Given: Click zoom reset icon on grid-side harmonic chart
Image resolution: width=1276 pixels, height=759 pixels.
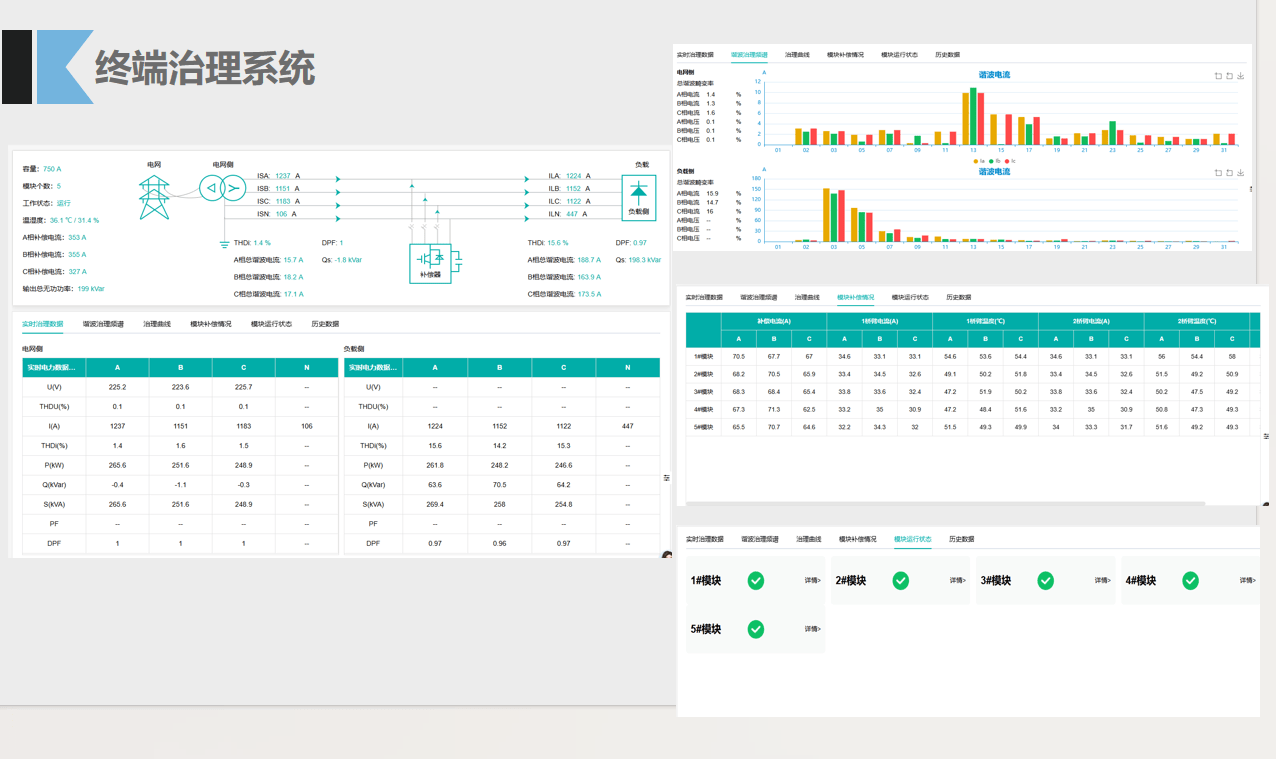Looking at the screenshot, I should pos(1229,76).
